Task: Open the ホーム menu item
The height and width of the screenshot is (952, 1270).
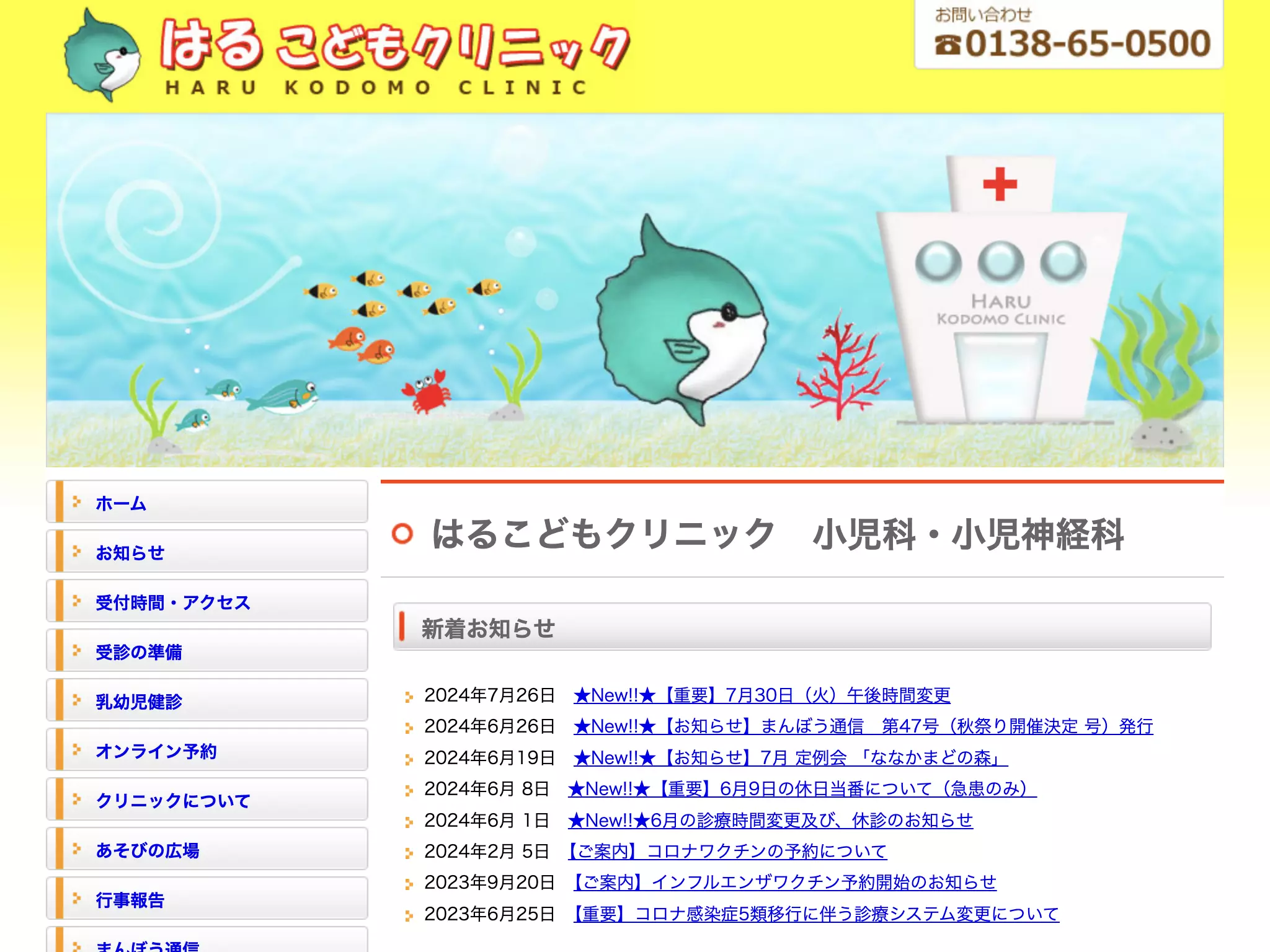Action: pos(207,503)
